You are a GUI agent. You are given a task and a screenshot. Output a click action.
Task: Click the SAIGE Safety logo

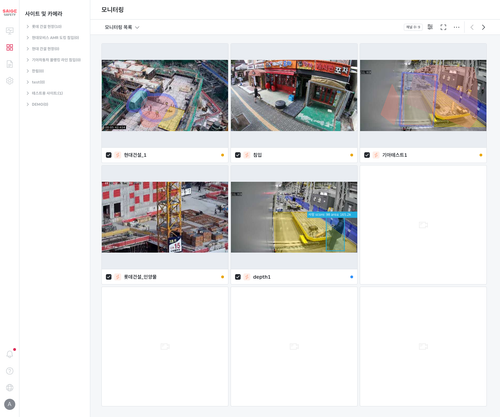10,12
